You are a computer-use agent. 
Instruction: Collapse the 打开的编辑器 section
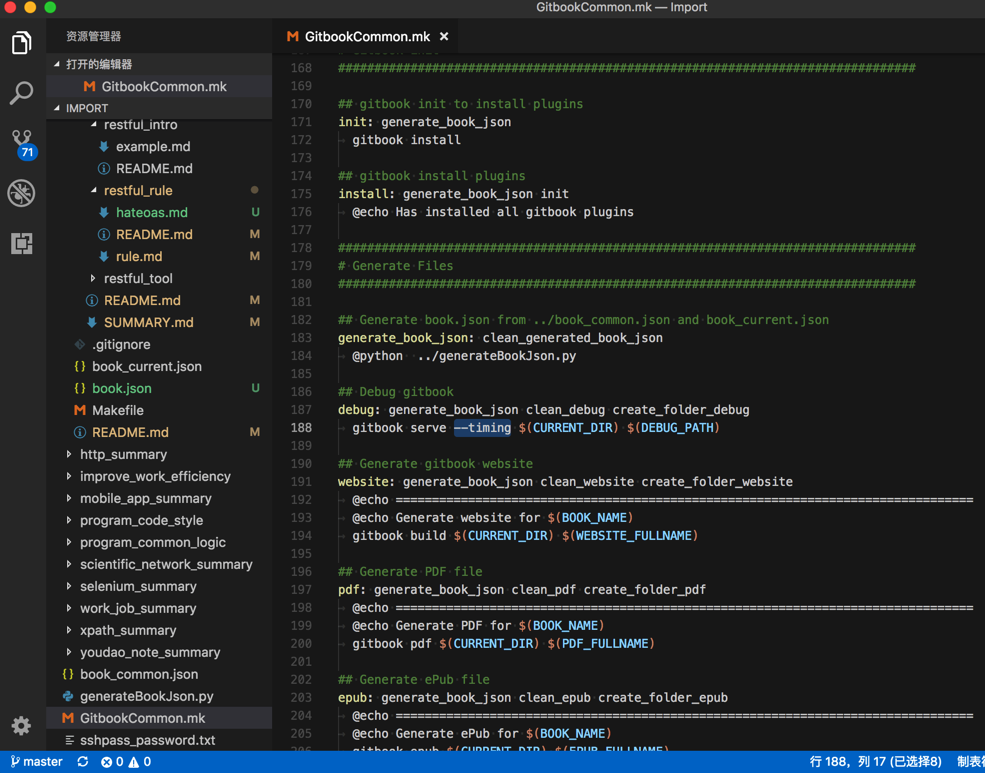click(98, 64)
